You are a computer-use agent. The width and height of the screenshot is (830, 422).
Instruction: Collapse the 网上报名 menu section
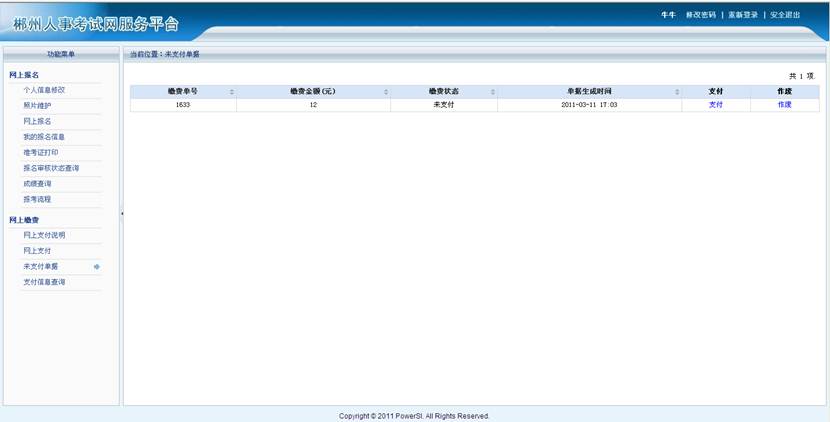tap(24, 75)
